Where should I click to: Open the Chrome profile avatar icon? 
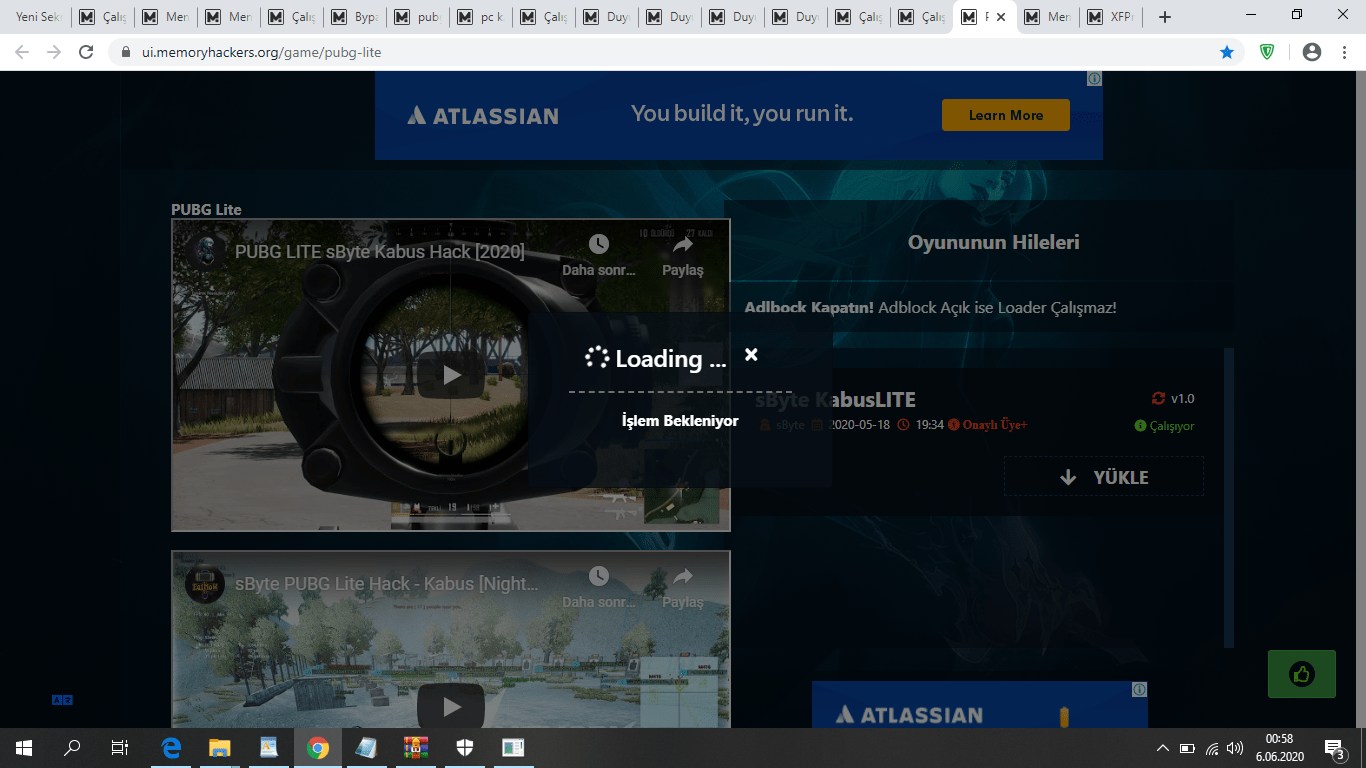pyautogui.click(x=1312, y=52)
